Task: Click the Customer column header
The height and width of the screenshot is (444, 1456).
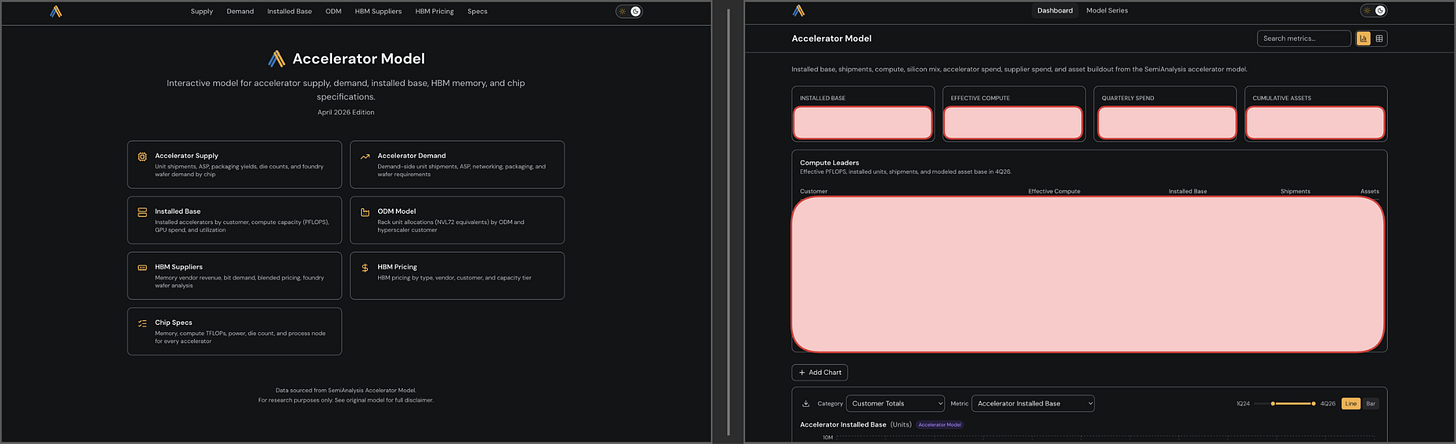Action: (814, 191)
